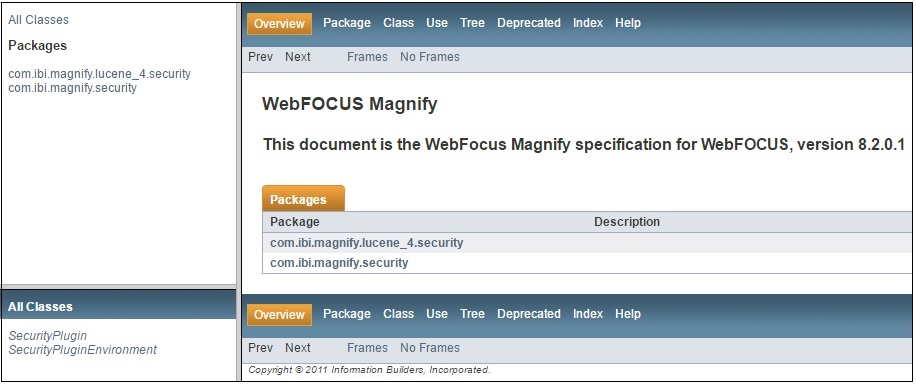Open com.ibi.magnify.security in the Packages table
This screenshot has height=384, width=916.
coord(339,263)
